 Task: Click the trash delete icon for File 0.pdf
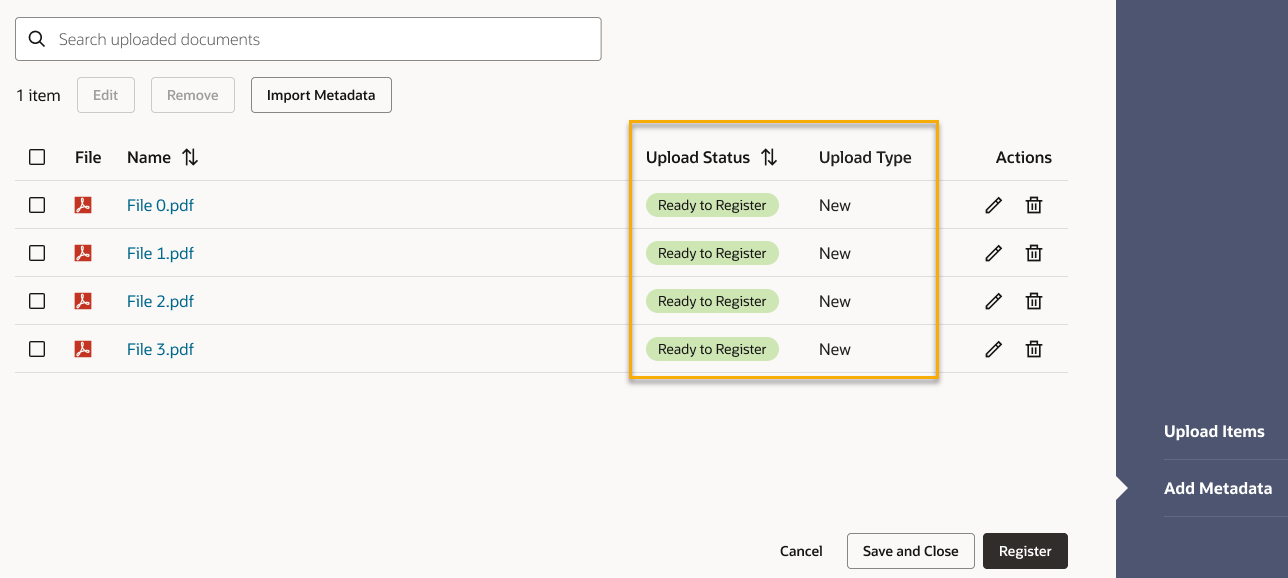point(1034,205)
